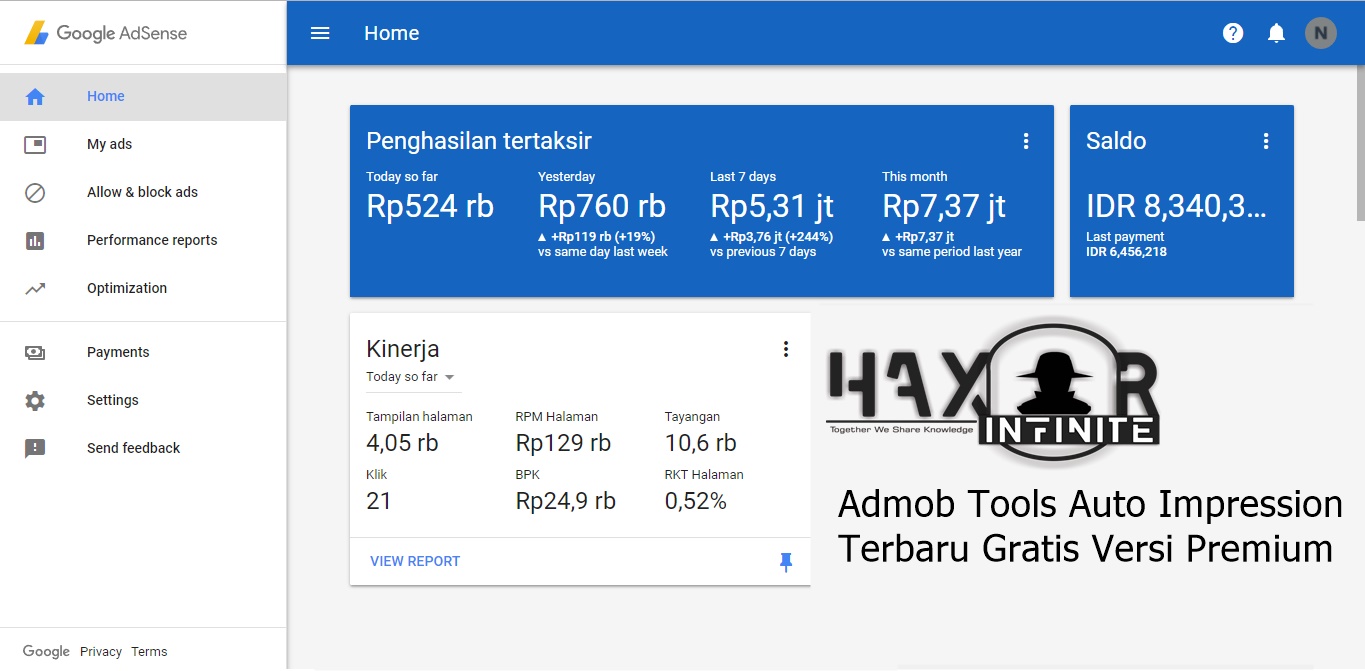Click the RKT Halaman 0,52% value
Viewport: 1365px width, 671px height.
tap(696, 501)
